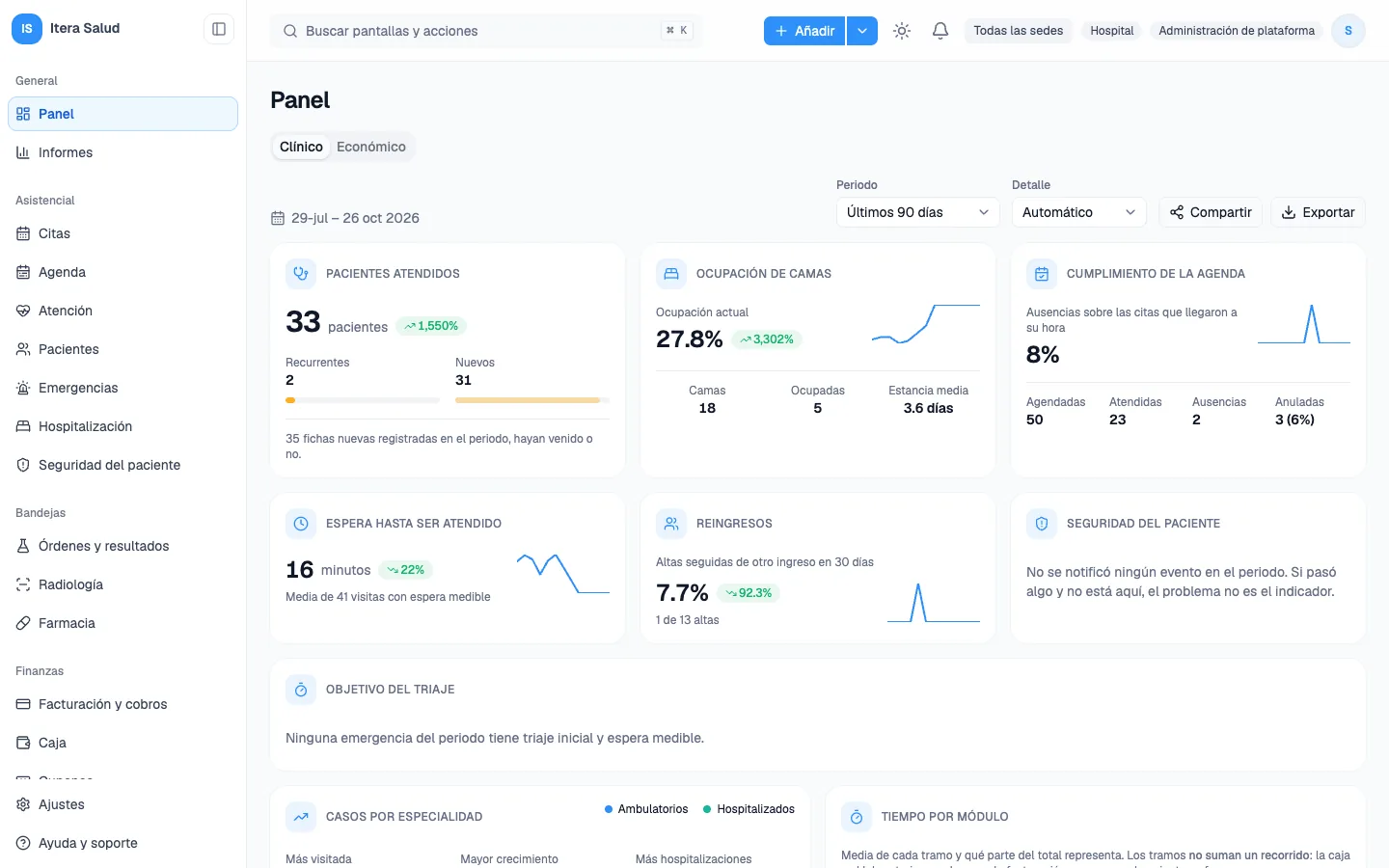1389x868 pixels.
Task: Open the Todas las sedes selector
Action: (1019, 31)
